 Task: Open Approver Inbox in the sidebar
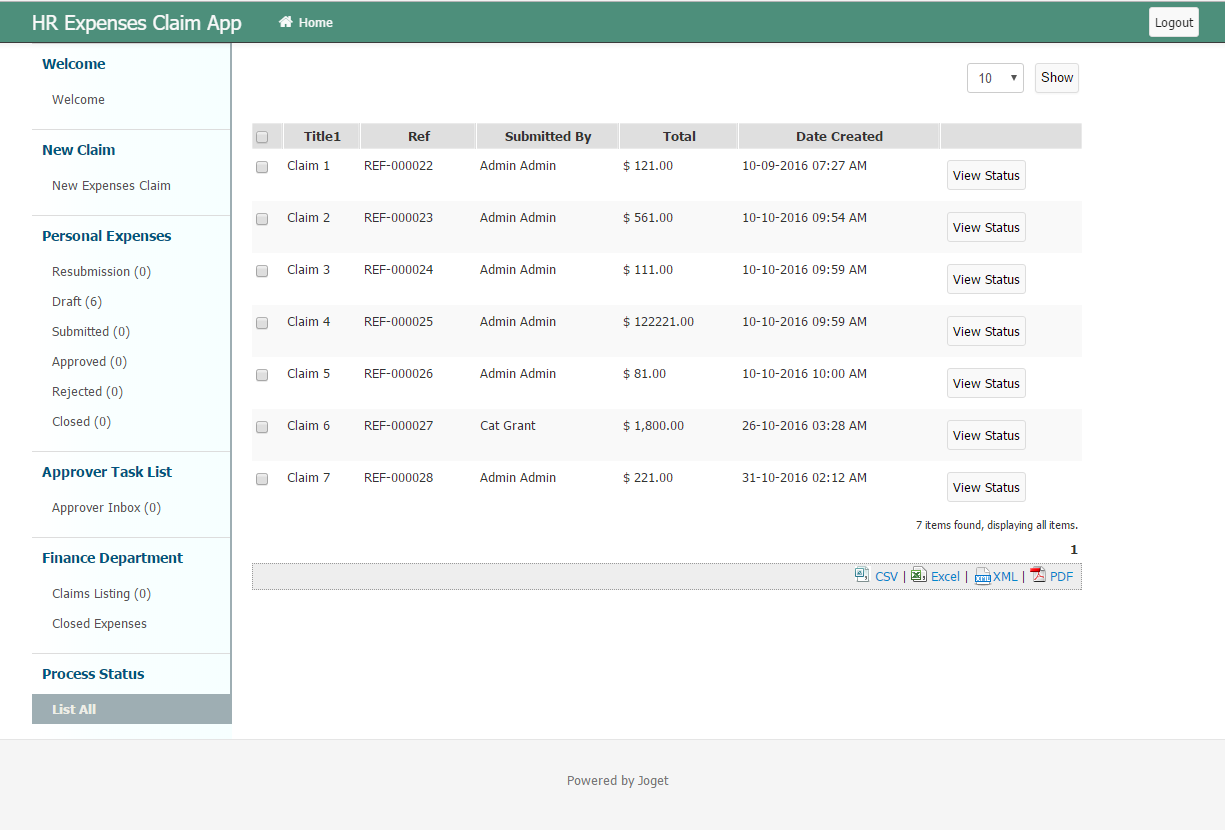(106, 507)
